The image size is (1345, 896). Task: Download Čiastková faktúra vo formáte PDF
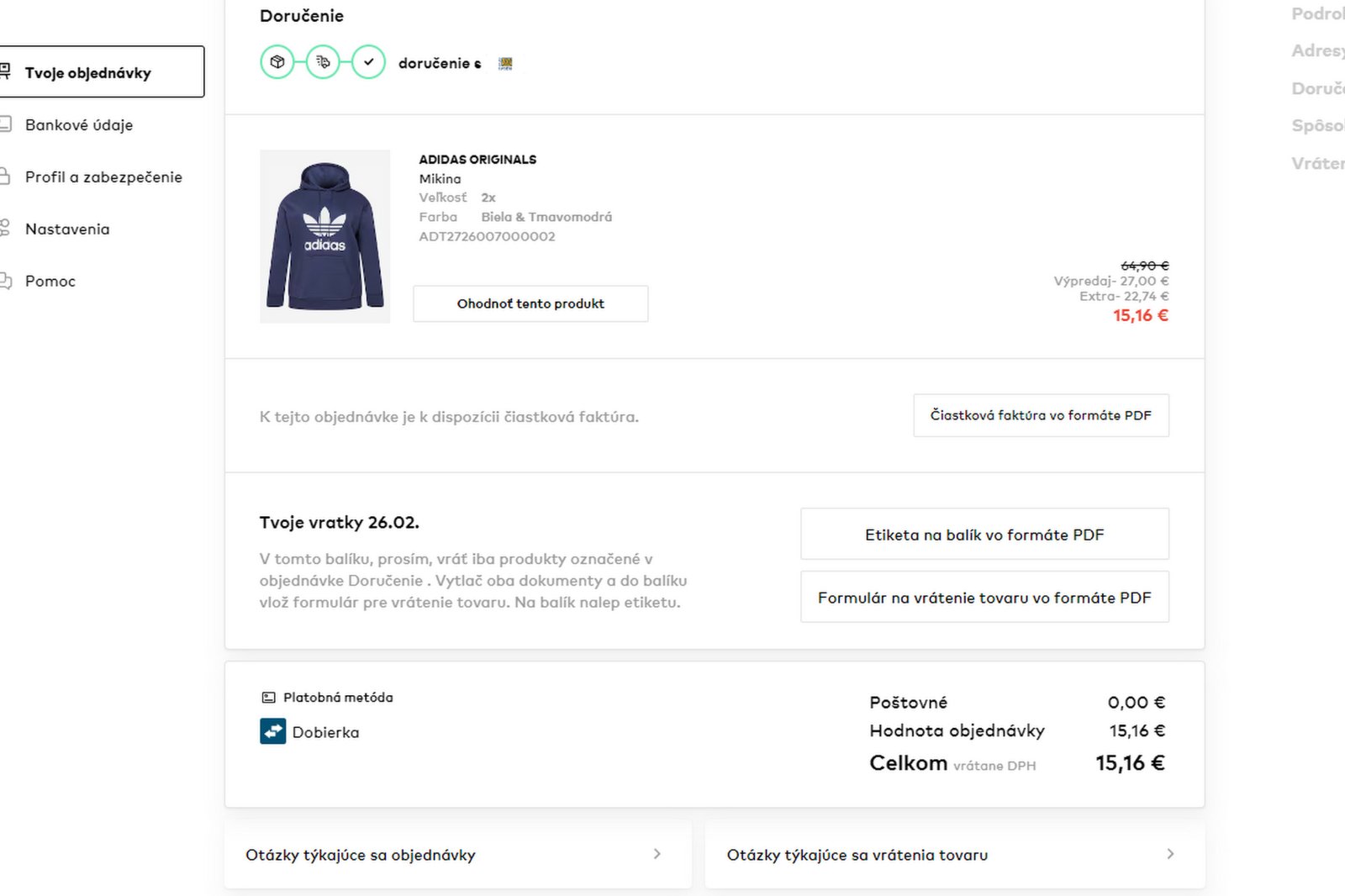coord(1041,415)
